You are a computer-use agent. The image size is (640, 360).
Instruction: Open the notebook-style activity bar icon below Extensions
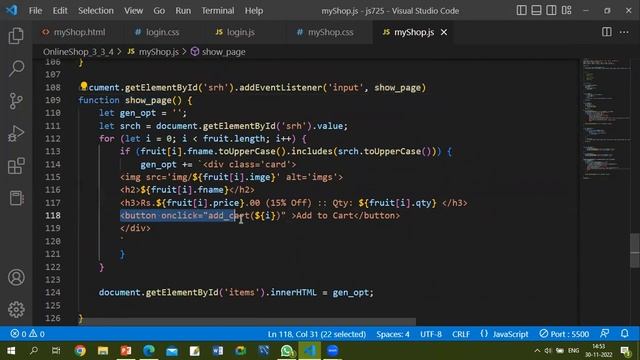[16, 198]
